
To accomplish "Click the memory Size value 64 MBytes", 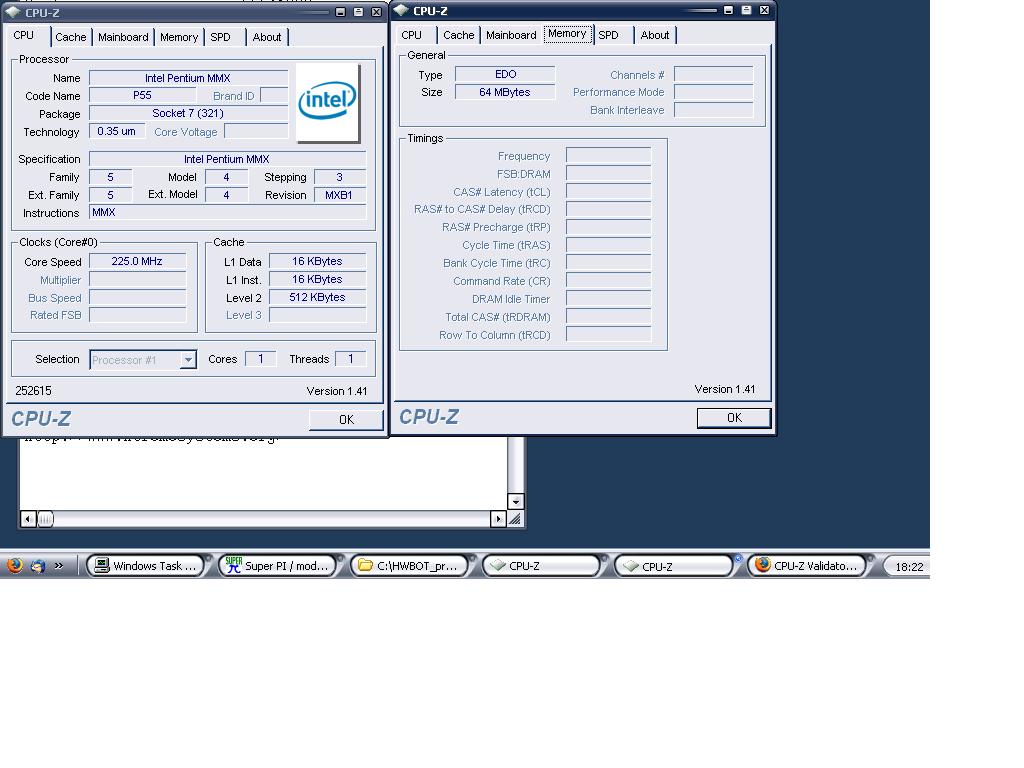I will 505,92.
